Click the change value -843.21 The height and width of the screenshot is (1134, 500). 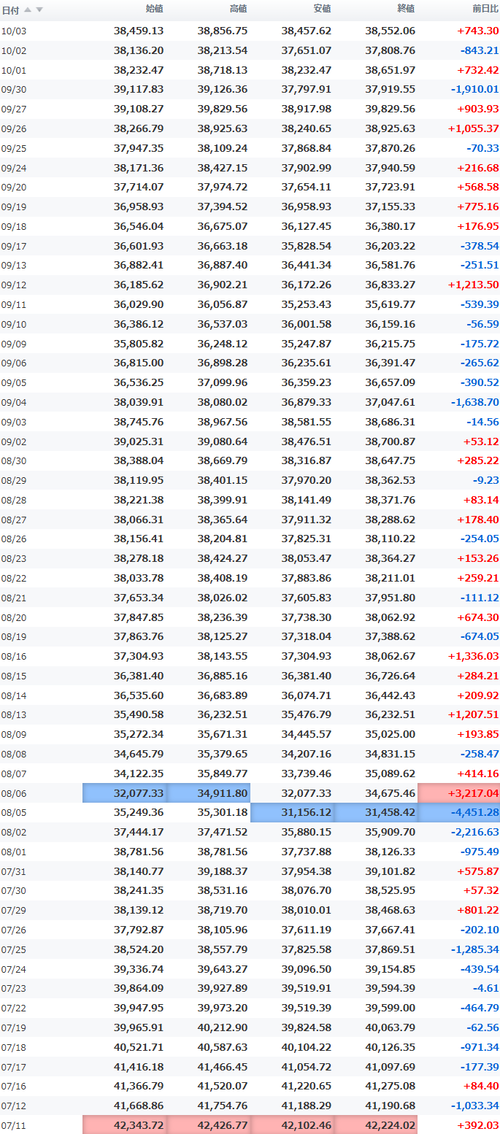tap(479, 51)
